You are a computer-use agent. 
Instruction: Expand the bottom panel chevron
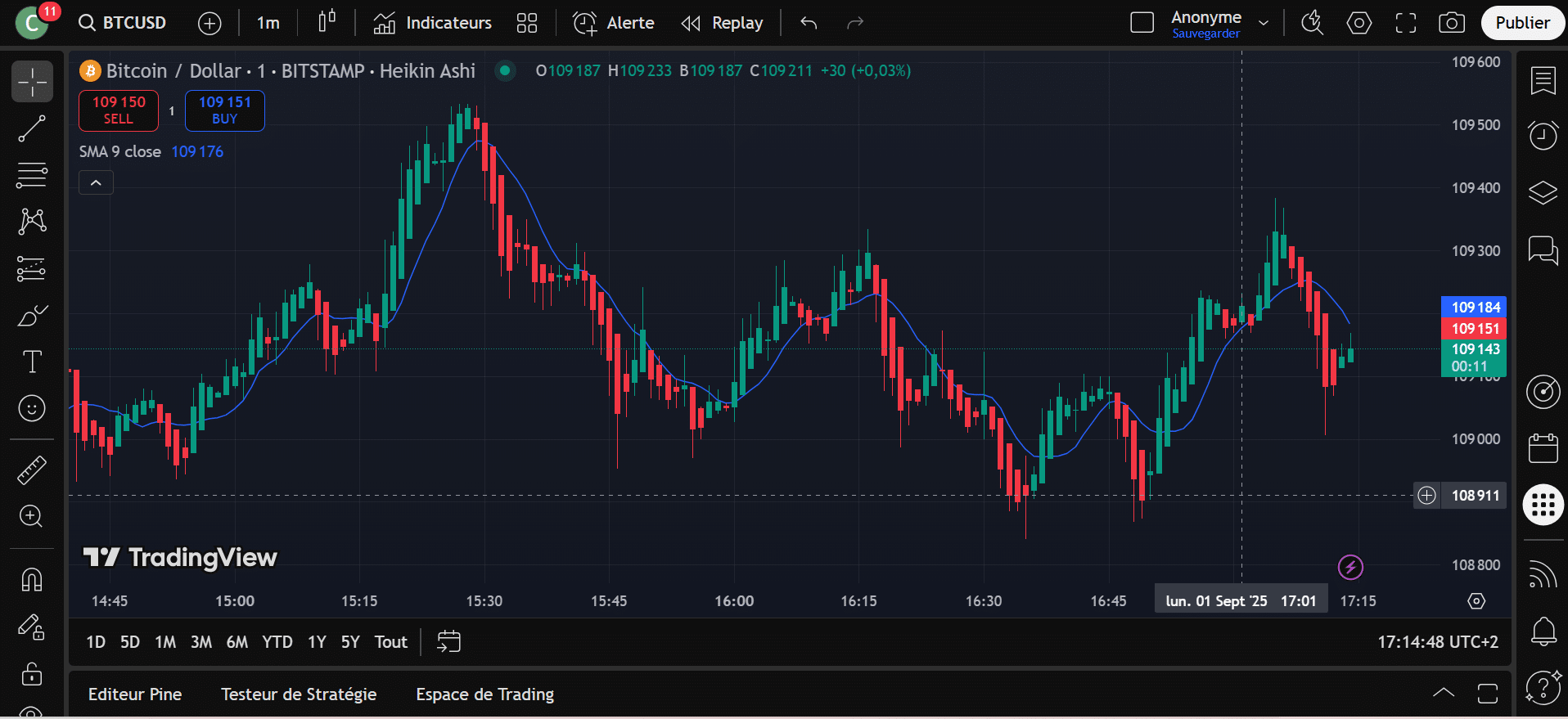click(x=1444, y=694)
